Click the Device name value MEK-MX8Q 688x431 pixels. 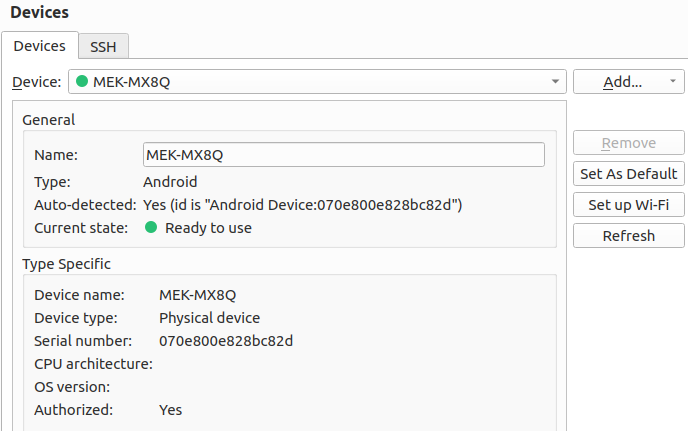coord(197,295)
